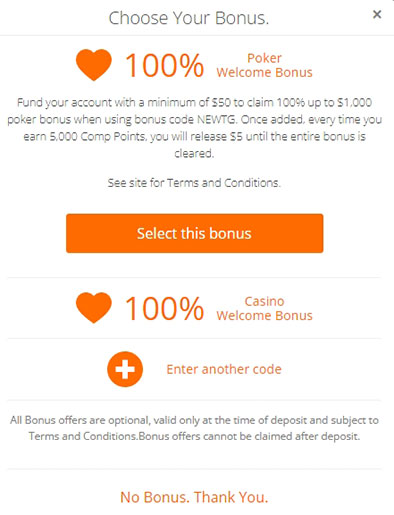
Task: Click the word 'cleared.' ending poker description
Action: (x=194, y=153)
